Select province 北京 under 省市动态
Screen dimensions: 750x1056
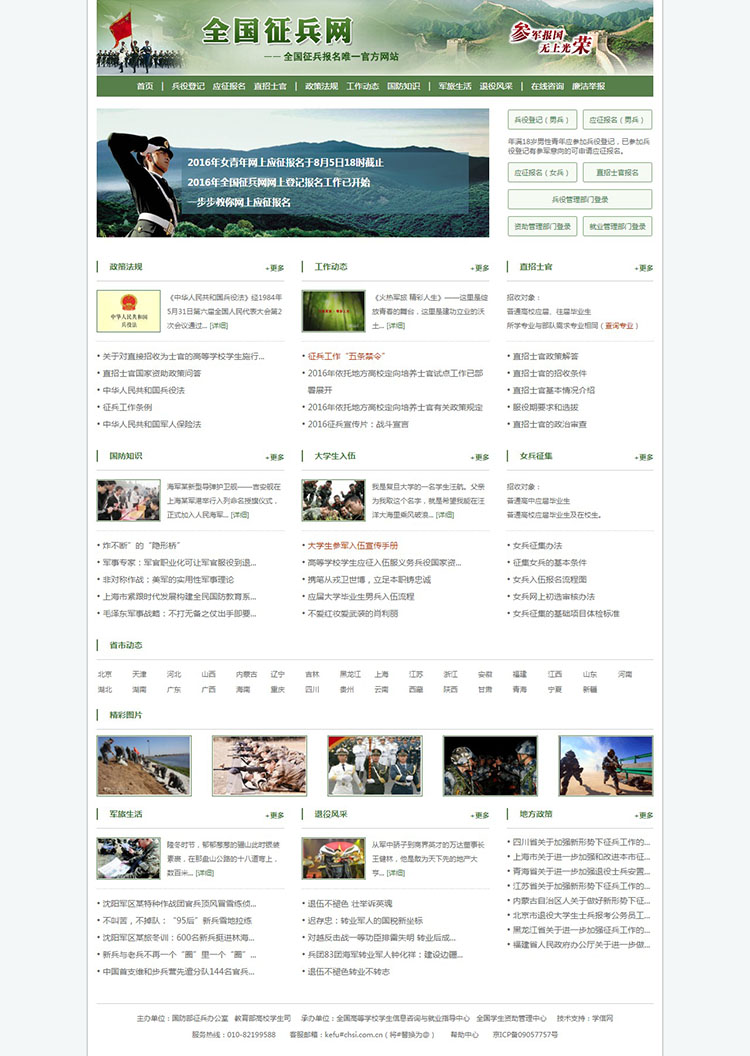click(105, 674)
